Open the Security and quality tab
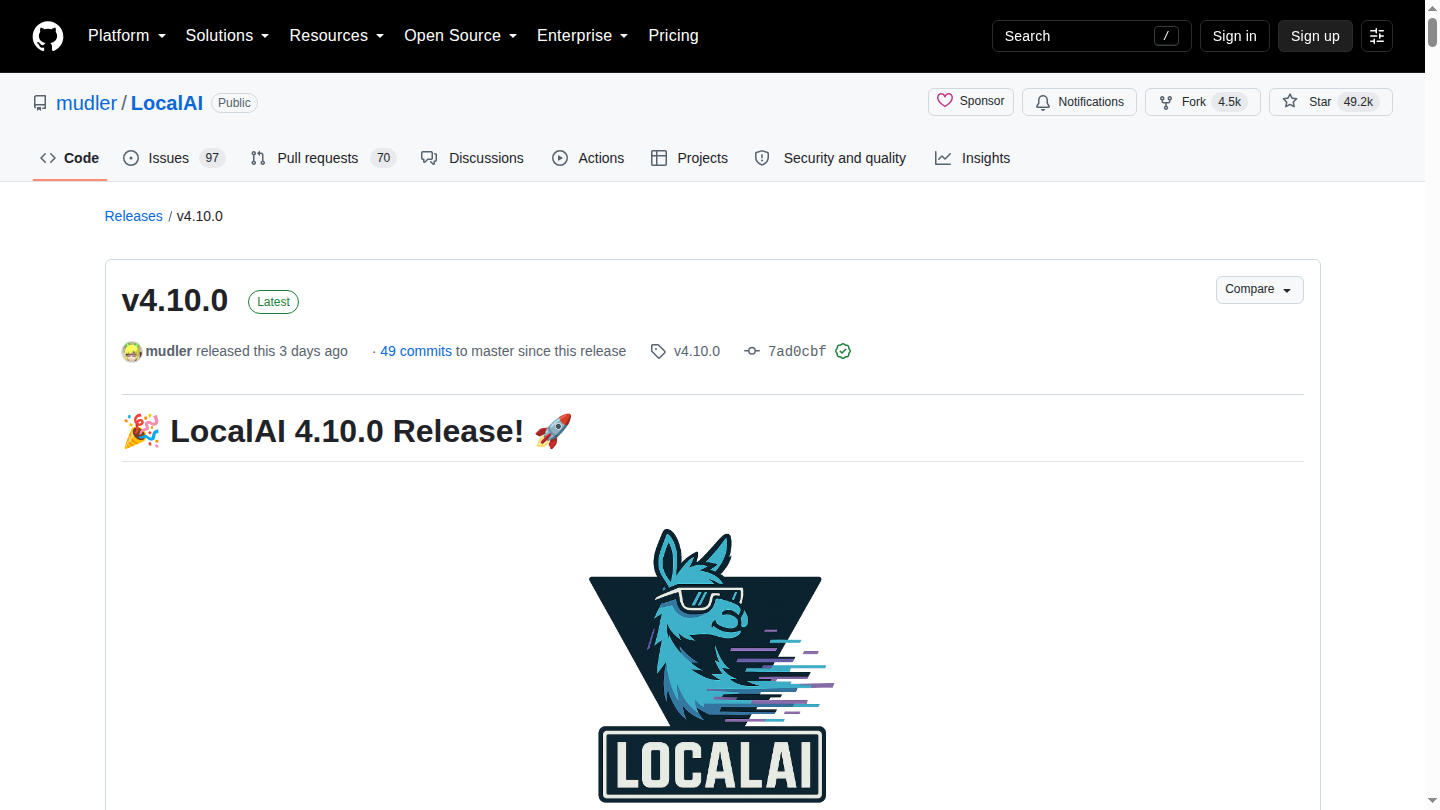The height and width of the screenshot is (810, 1440). coord(830,158)
